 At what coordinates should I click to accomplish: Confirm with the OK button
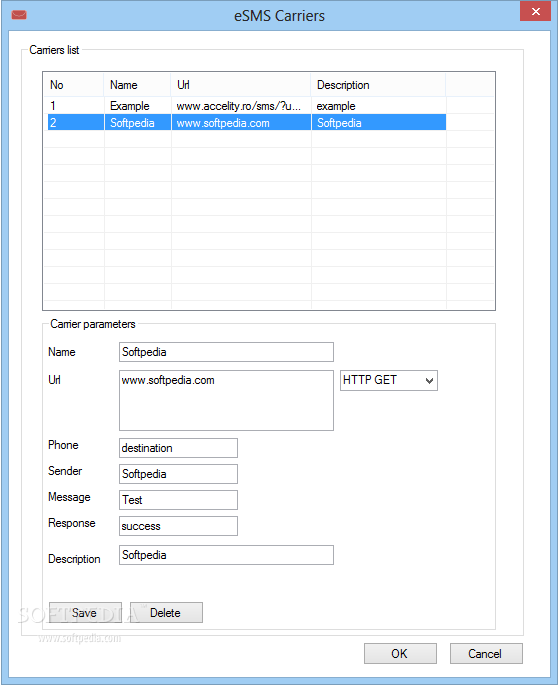tap(400, 654)
